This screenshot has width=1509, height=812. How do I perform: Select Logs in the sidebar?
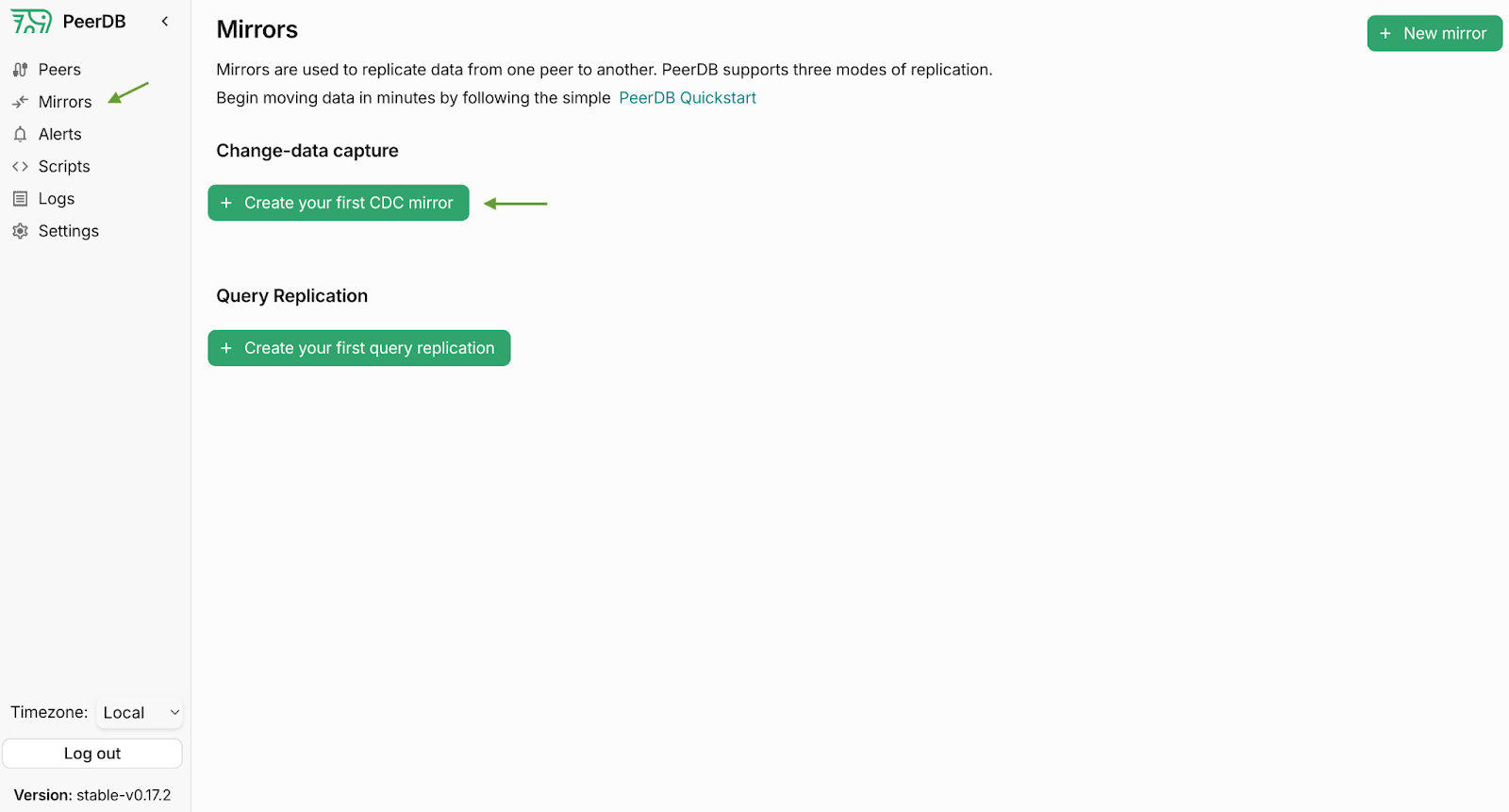57,199
